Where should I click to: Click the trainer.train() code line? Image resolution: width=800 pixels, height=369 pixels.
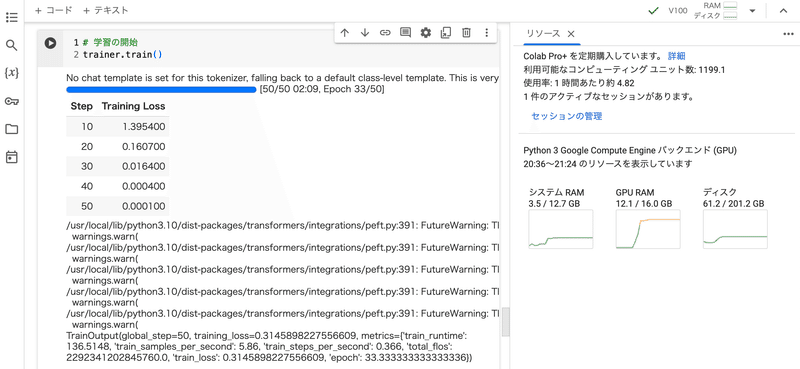coord(122,54)
